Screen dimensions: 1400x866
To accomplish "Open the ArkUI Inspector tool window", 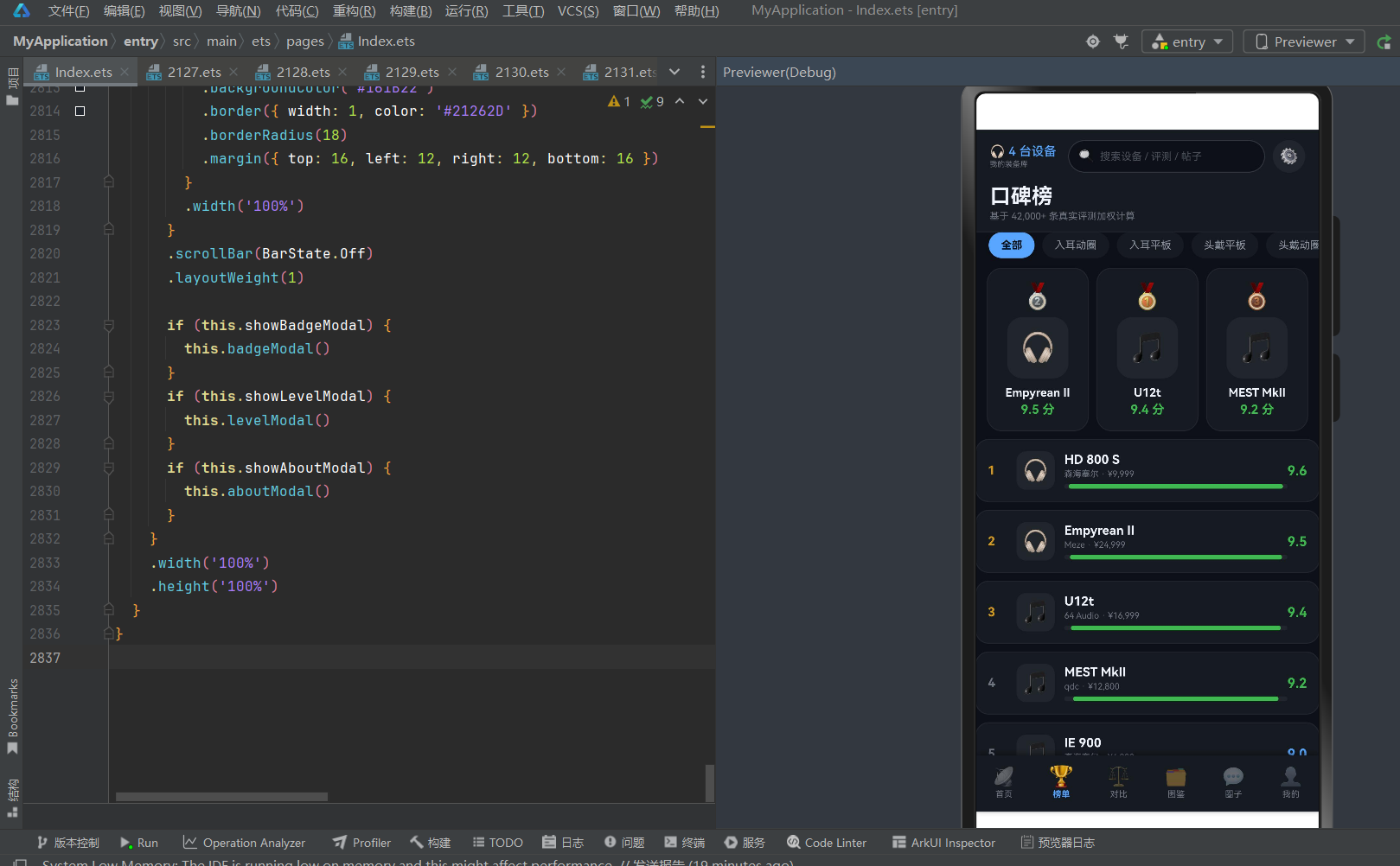I will (944, 843).
